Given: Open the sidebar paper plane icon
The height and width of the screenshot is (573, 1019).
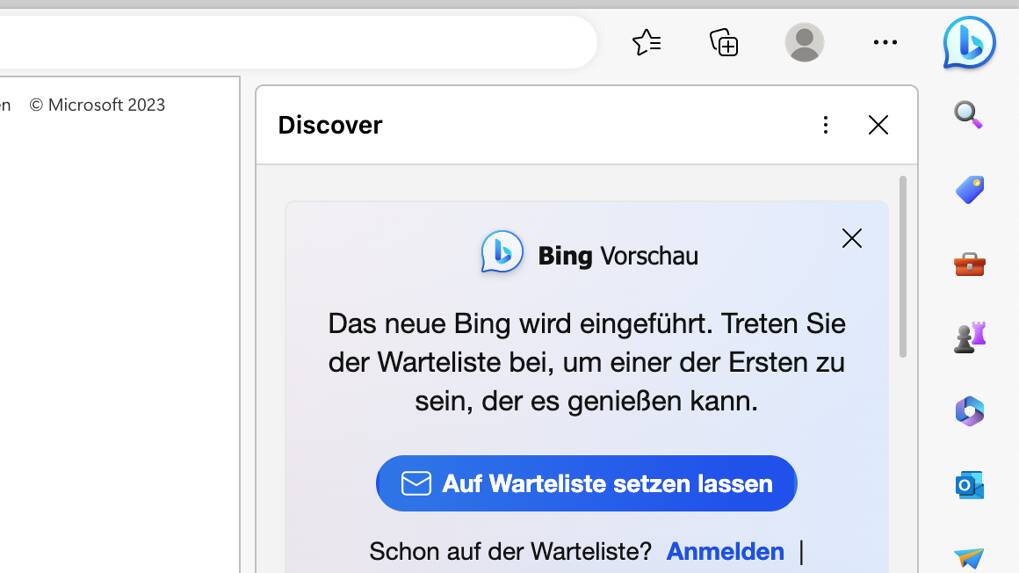Looking at the screenshot, I should 968,557.
